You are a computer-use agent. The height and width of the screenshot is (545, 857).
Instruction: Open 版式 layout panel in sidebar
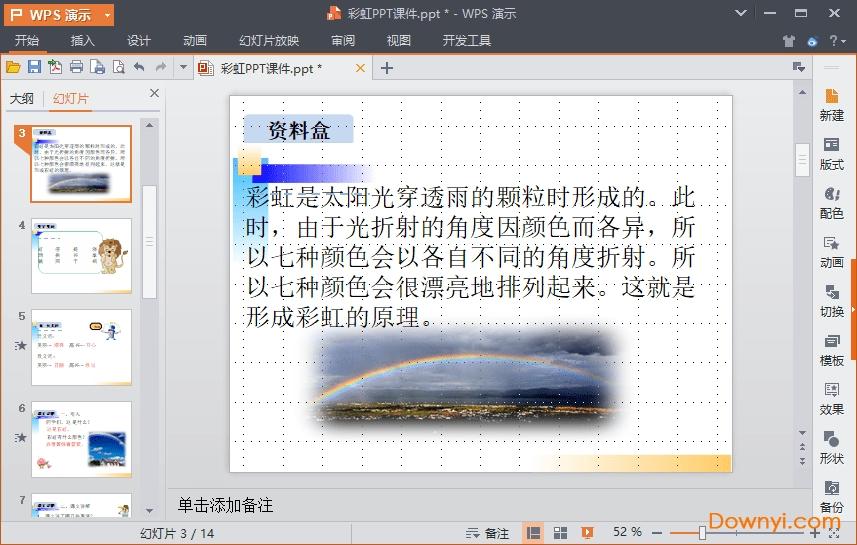click(831, 154)
